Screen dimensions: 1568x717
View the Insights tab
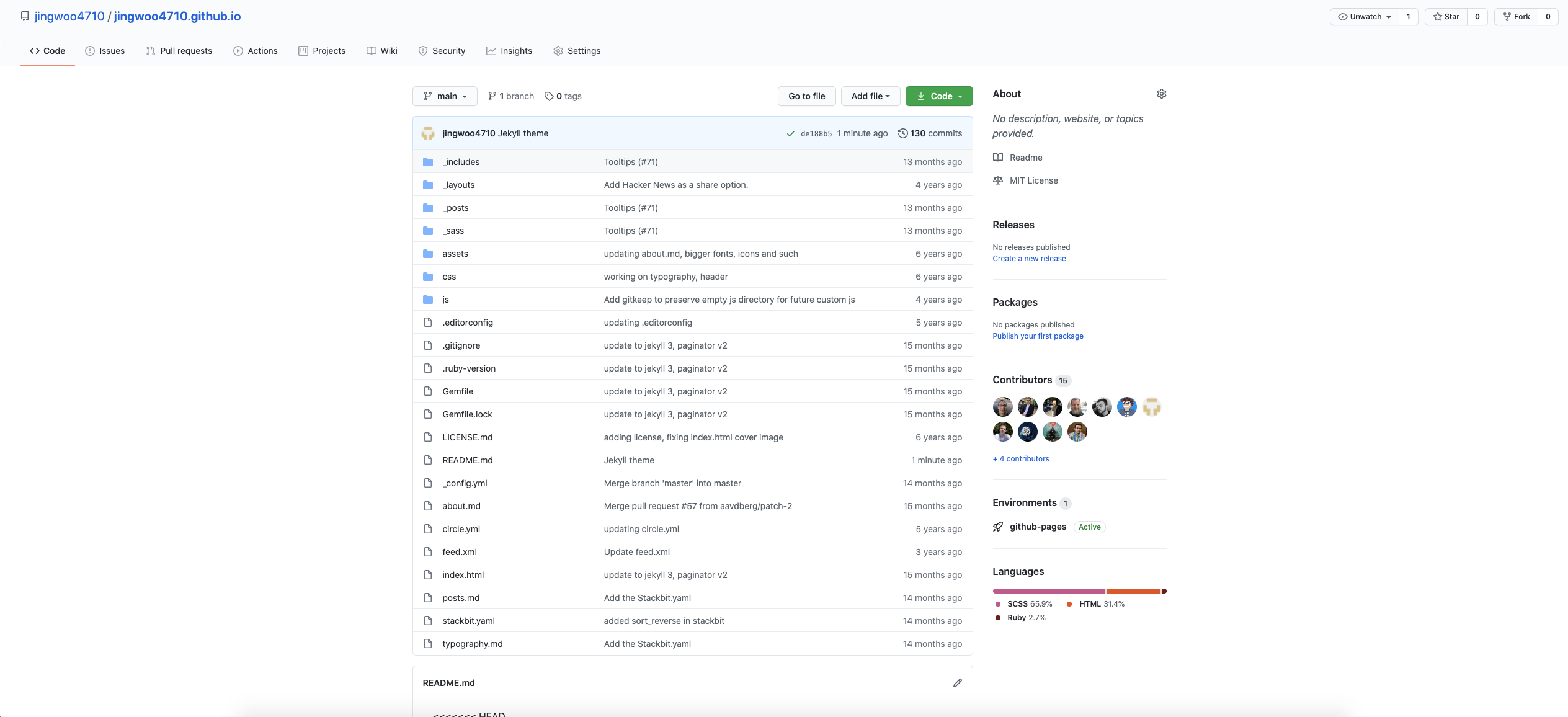(509, 51)
